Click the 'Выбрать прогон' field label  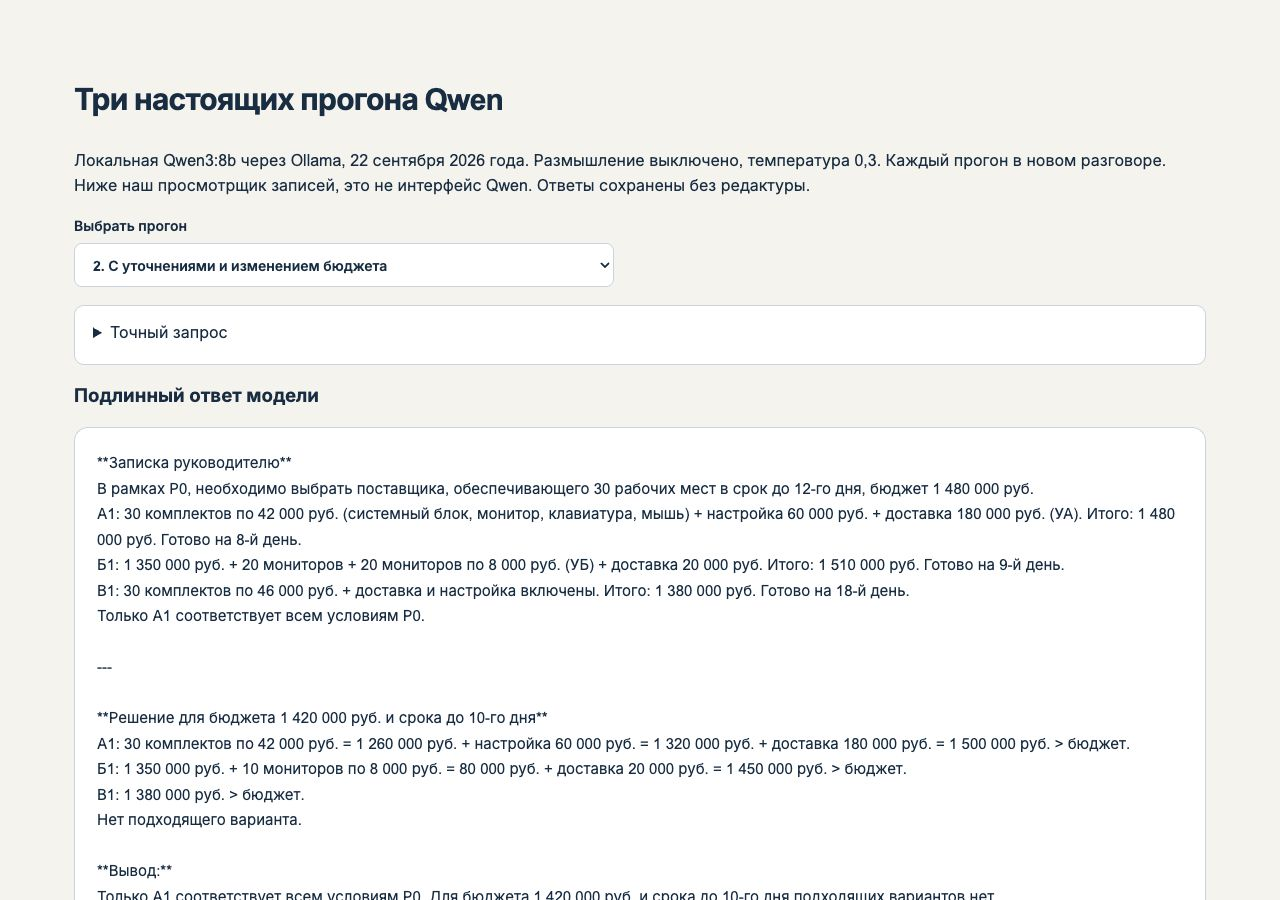point(130,226)
